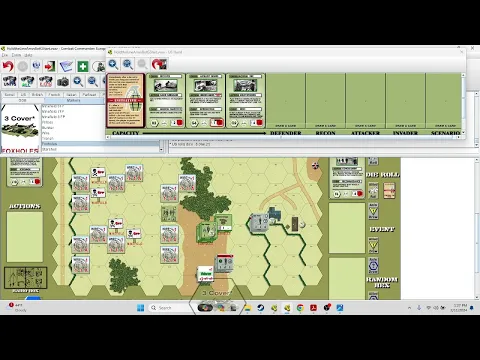Viewport: 480px width, 360px height.
Task: Click the red arrow icon in US Hand
Action: 159,64
